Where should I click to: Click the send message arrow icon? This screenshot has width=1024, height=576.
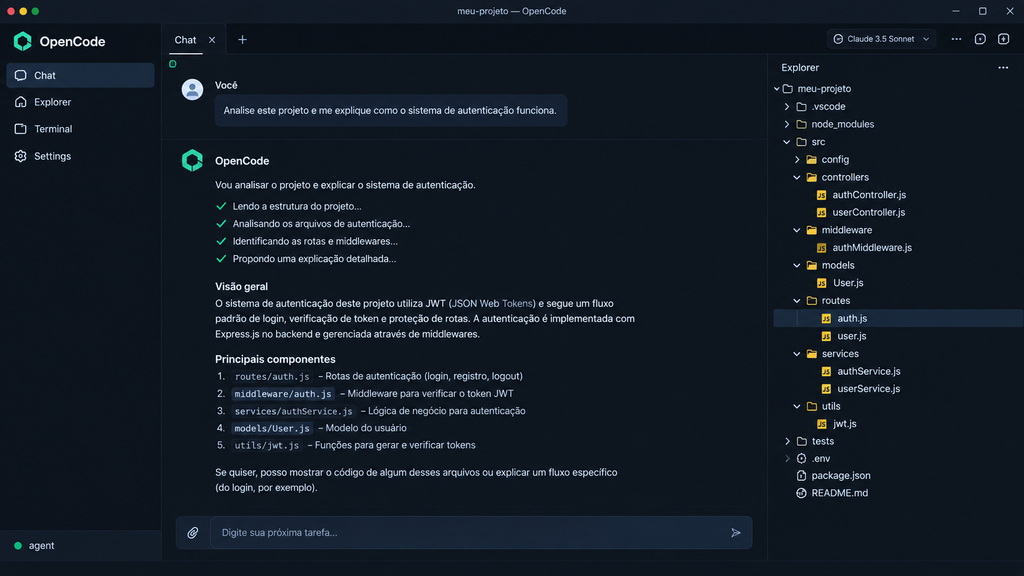736,533
